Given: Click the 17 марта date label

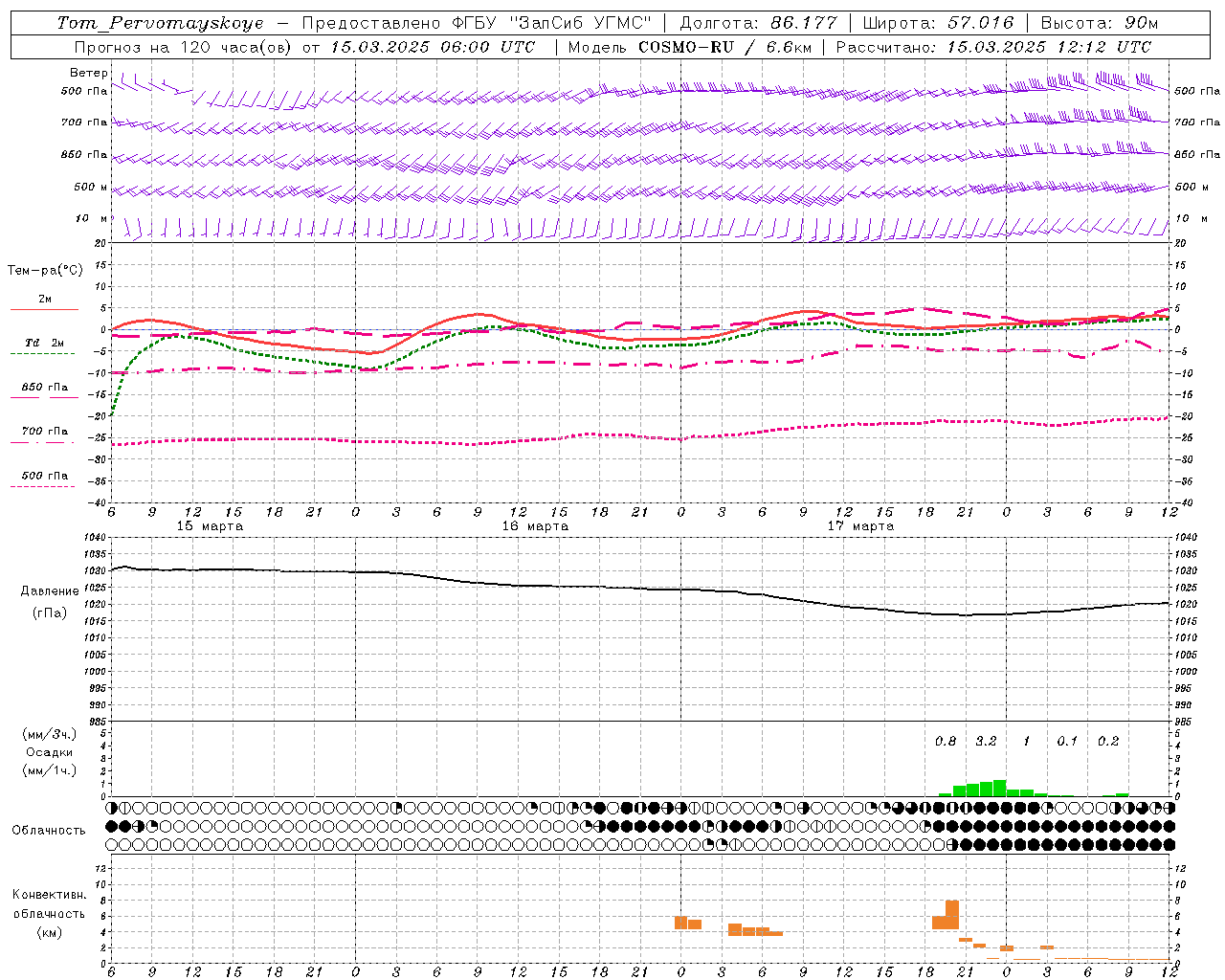Looking at the screenshot, I should tap(860, 526).
